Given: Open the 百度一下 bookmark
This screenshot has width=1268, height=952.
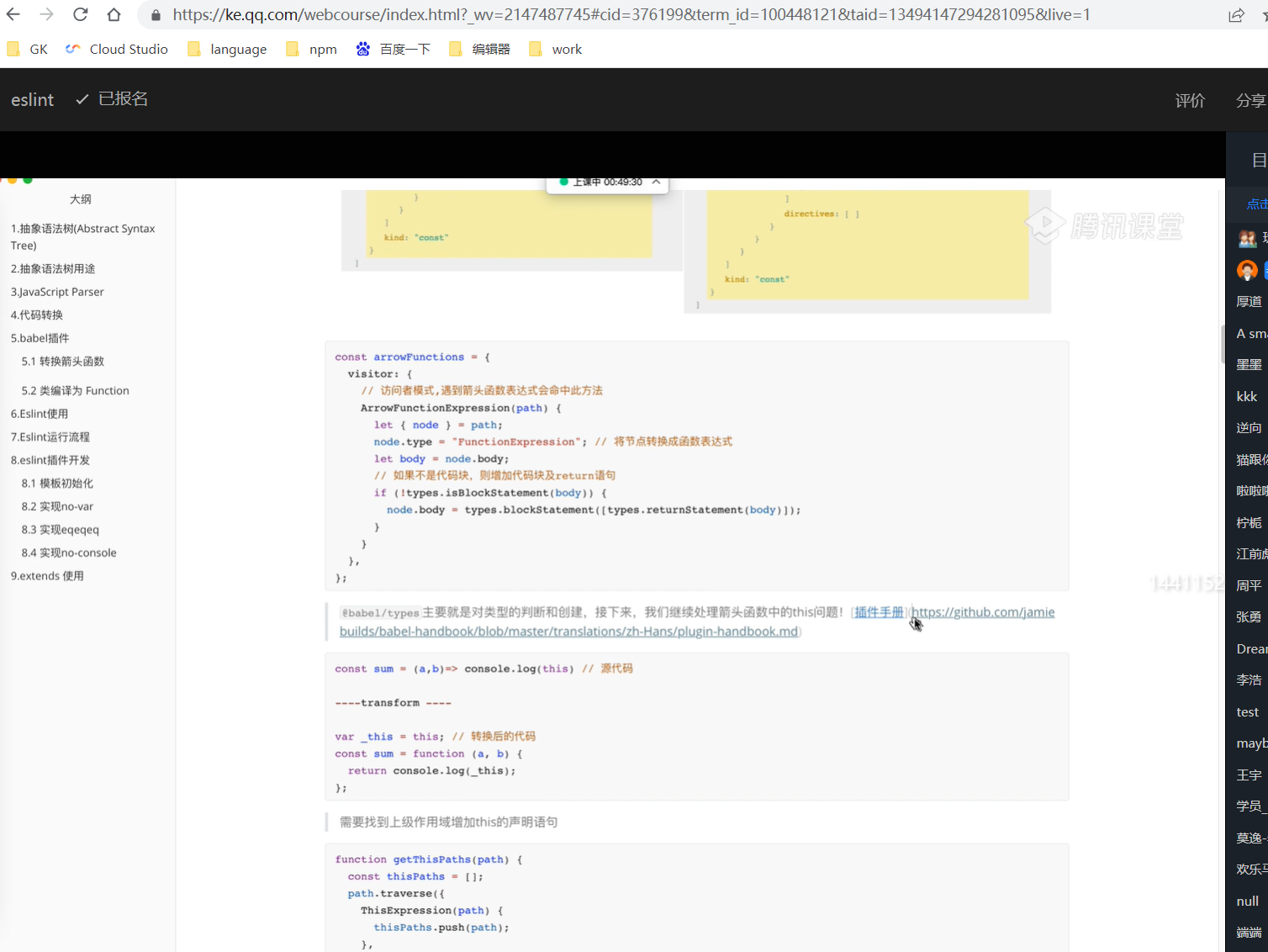Looking at the screenshot, I should [x=394, y=50].
